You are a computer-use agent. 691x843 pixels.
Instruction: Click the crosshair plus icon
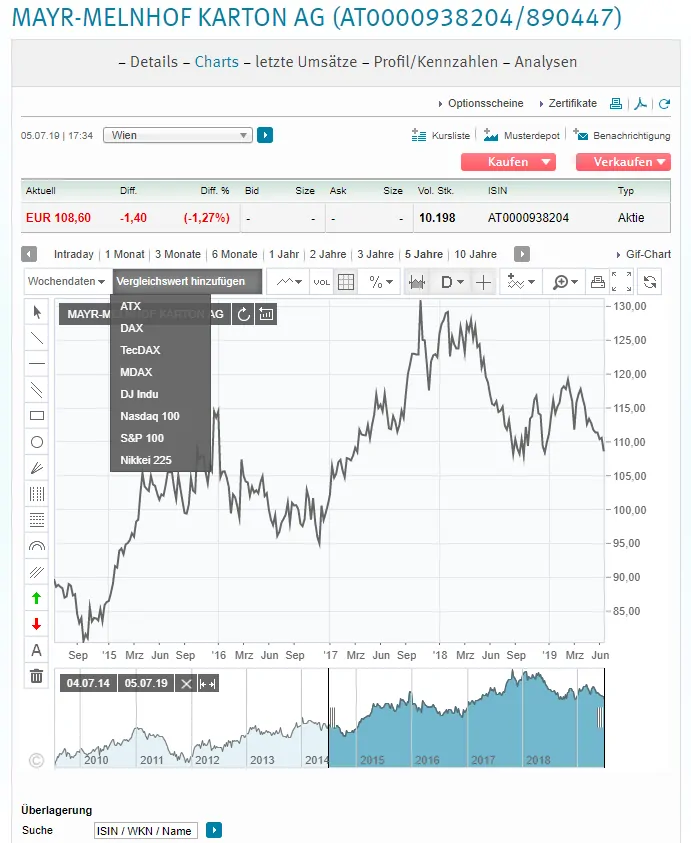pyautogui.click(x=483, y=282)
